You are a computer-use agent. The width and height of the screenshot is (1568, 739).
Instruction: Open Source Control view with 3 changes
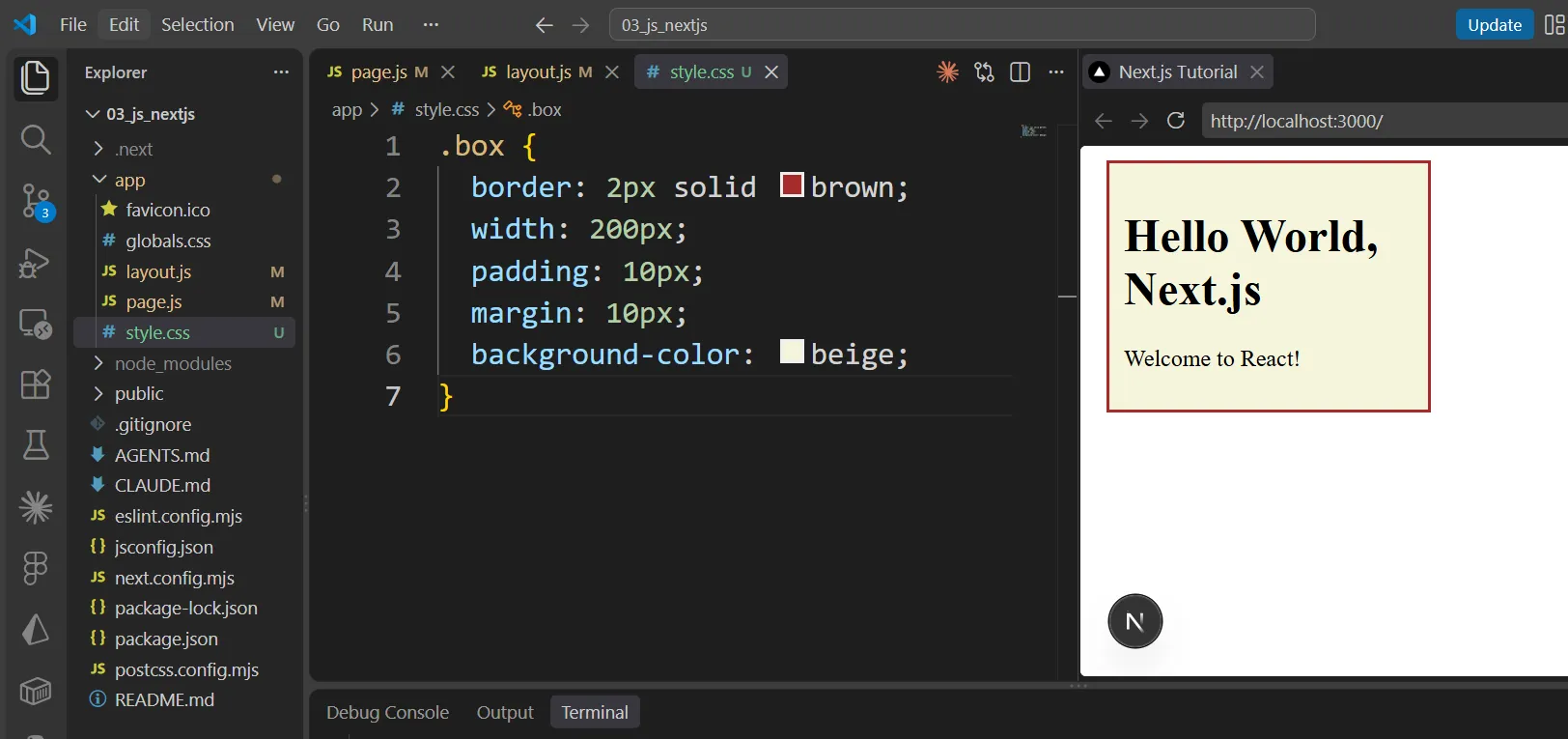(37, 202)
